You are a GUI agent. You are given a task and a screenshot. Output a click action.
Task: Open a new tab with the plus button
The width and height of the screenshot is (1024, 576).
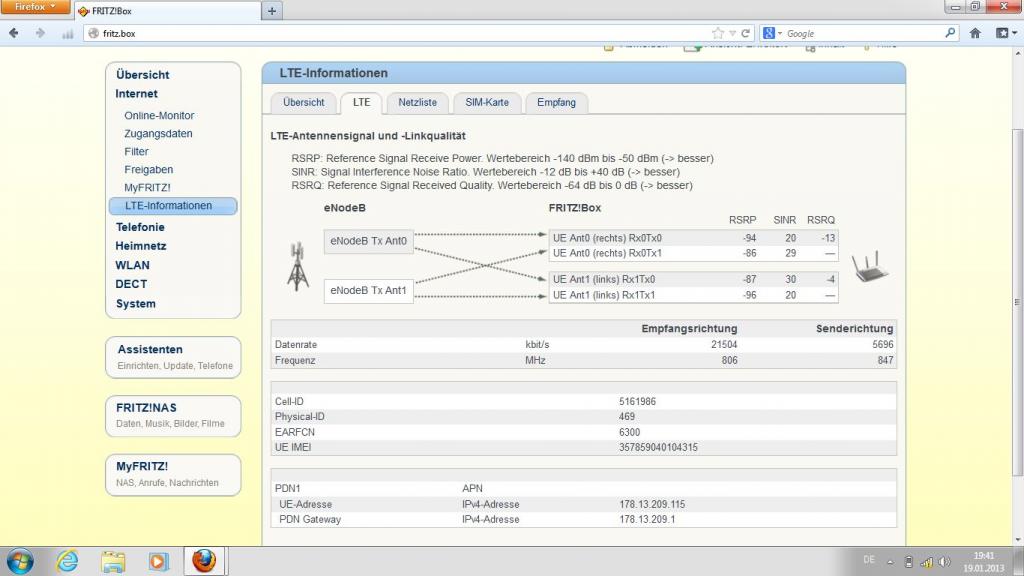272,10
